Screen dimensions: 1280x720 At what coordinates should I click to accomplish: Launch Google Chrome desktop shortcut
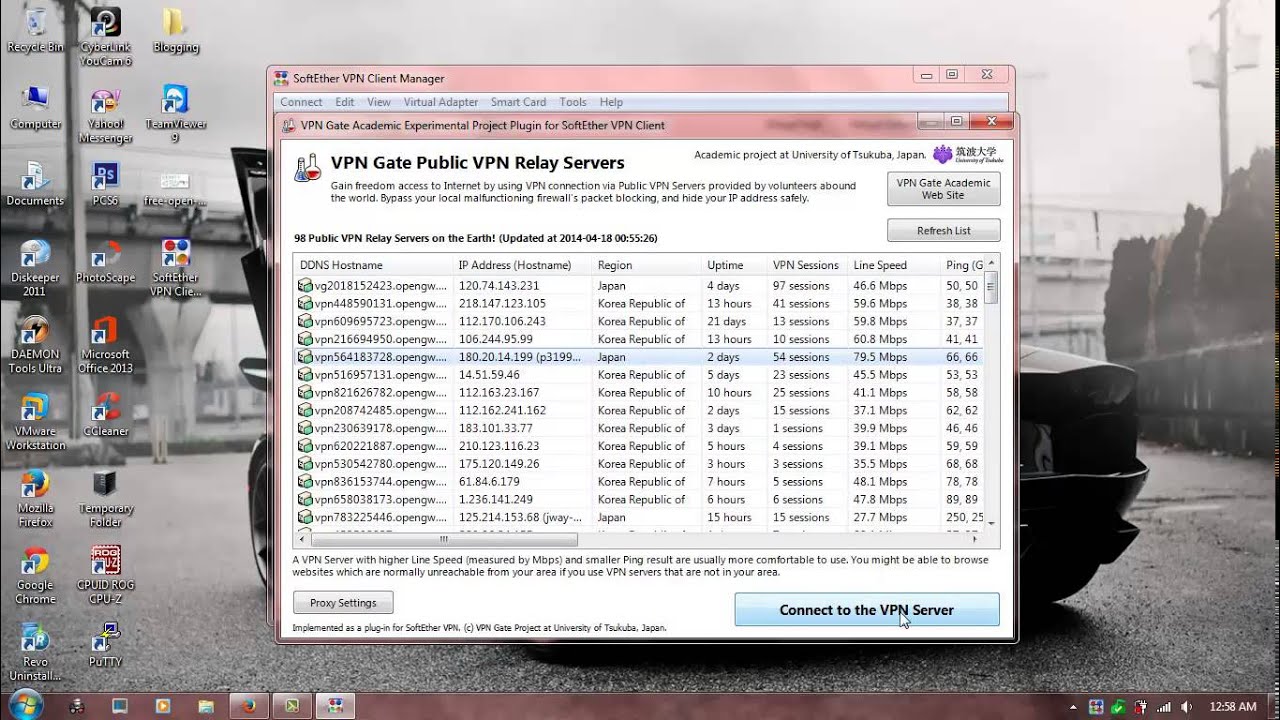(x=35, y=575)
